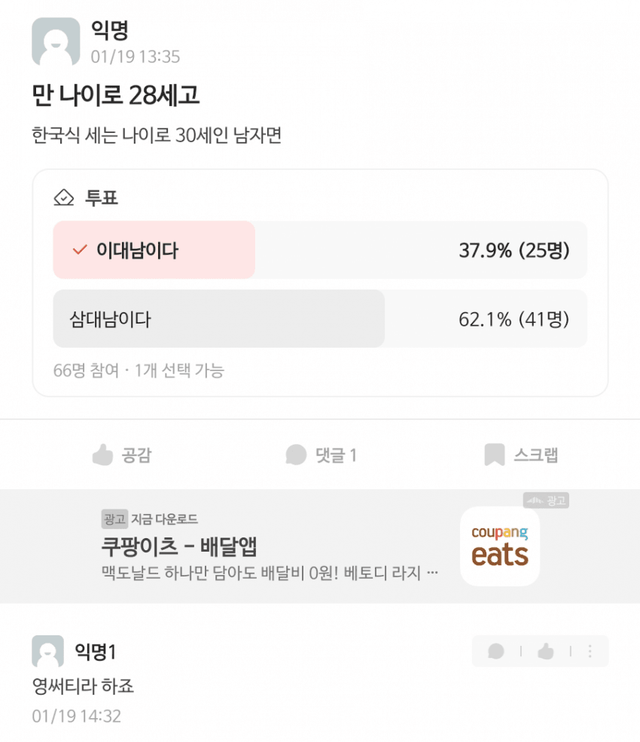Click the post title 만 나이로 28세고
The width and height of the screenshot is (640, 742).
pos(116,95)
